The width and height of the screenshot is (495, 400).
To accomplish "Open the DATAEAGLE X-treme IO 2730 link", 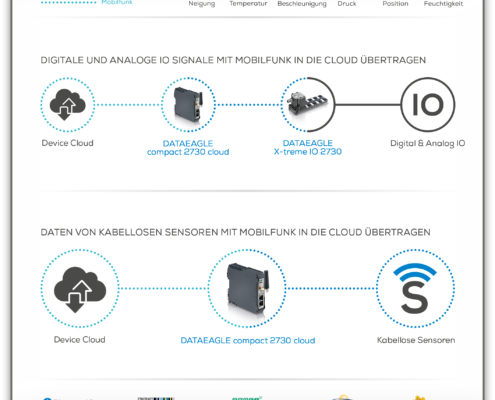I will tap(308, 147).
